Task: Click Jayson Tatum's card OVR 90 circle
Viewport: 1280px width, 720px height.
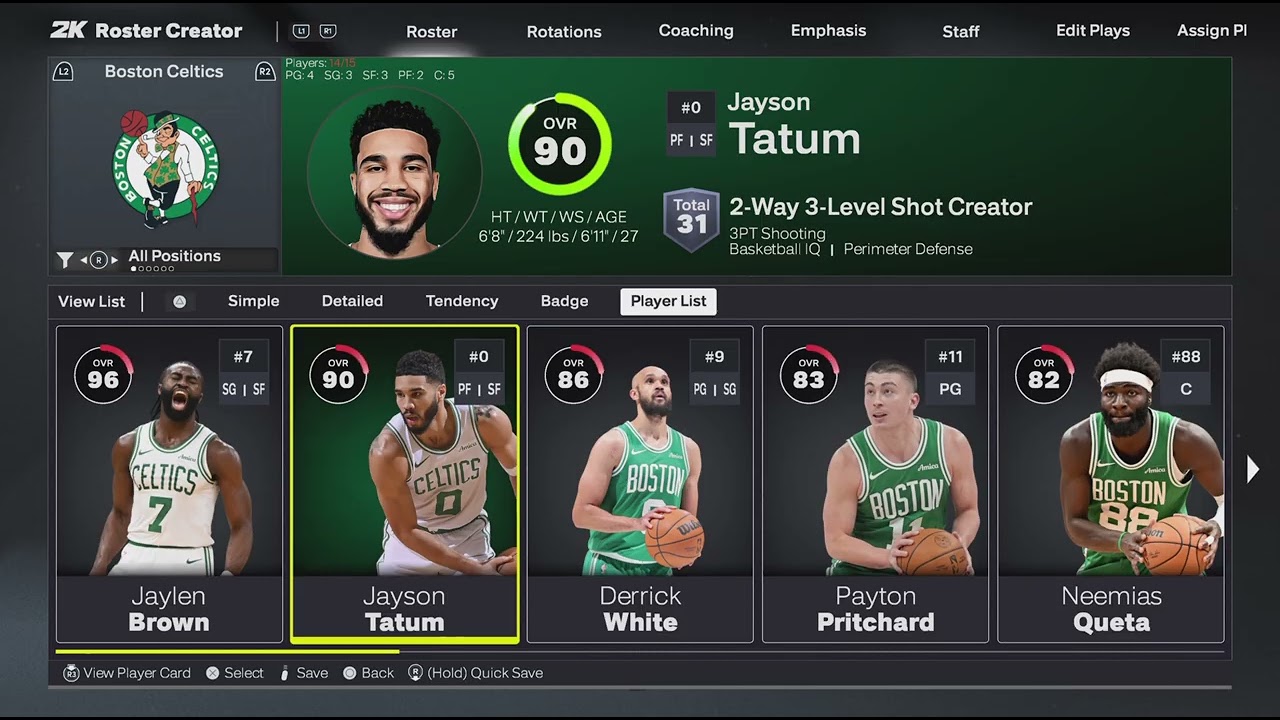Action: pyautogui.click(x=338, y=374)
